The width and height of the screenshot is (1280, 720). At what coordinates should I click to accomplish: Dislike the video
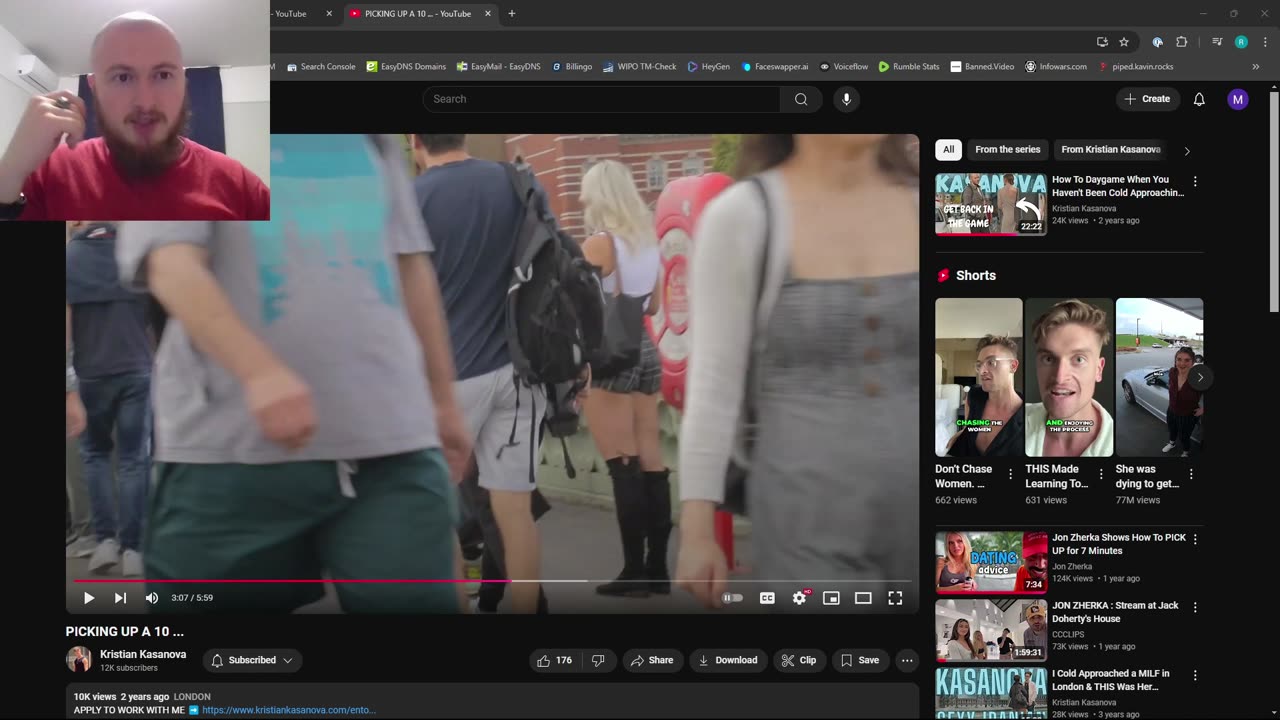point(598,660)
